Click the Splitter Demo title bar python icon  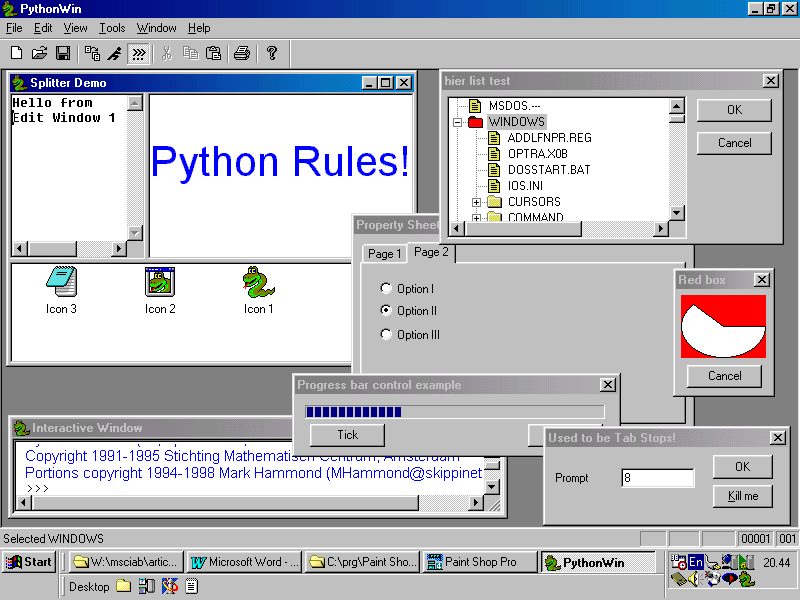[19, 83]
